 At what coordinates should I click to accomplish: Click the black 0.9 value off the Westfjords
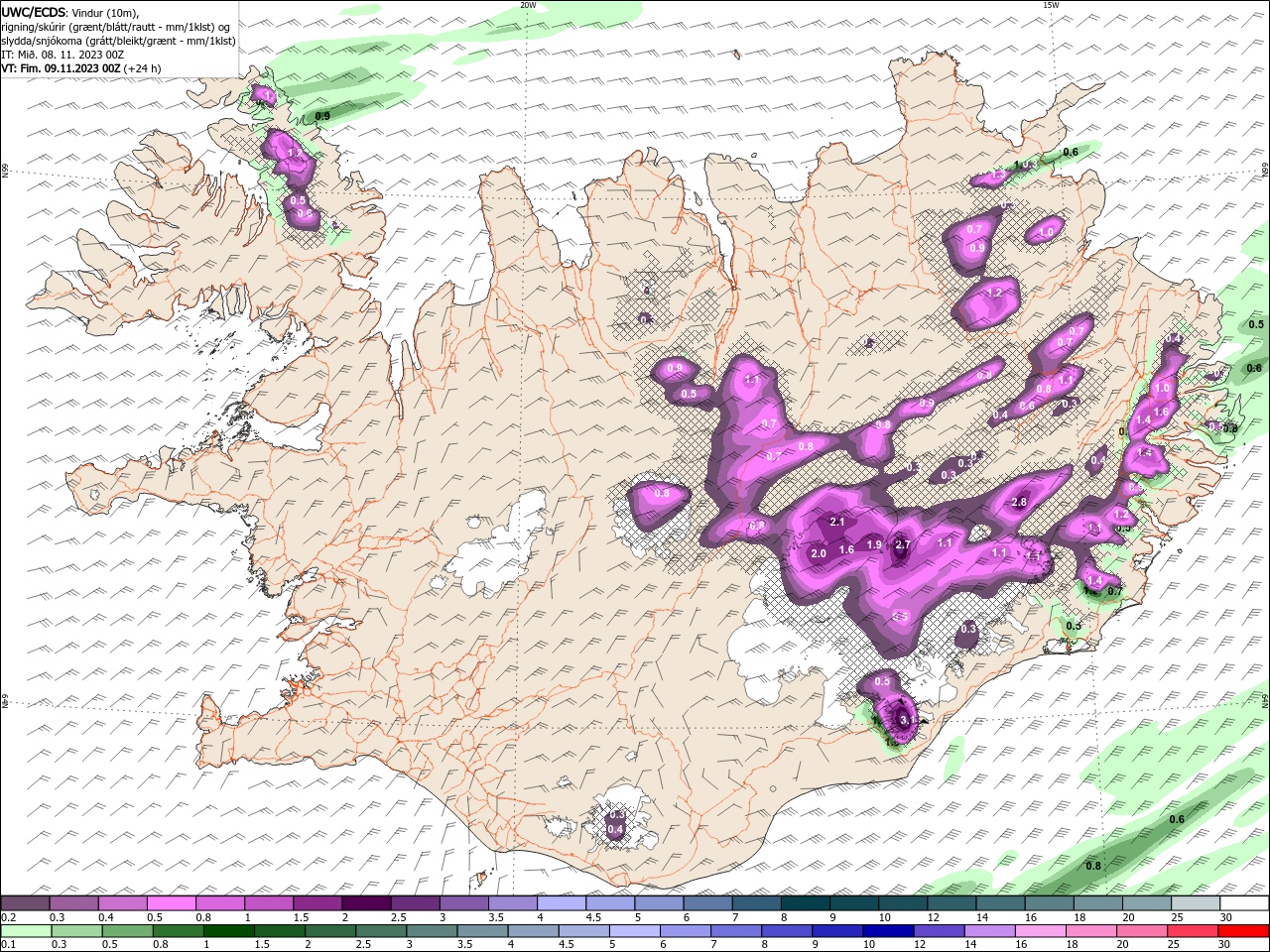point(322,117)
